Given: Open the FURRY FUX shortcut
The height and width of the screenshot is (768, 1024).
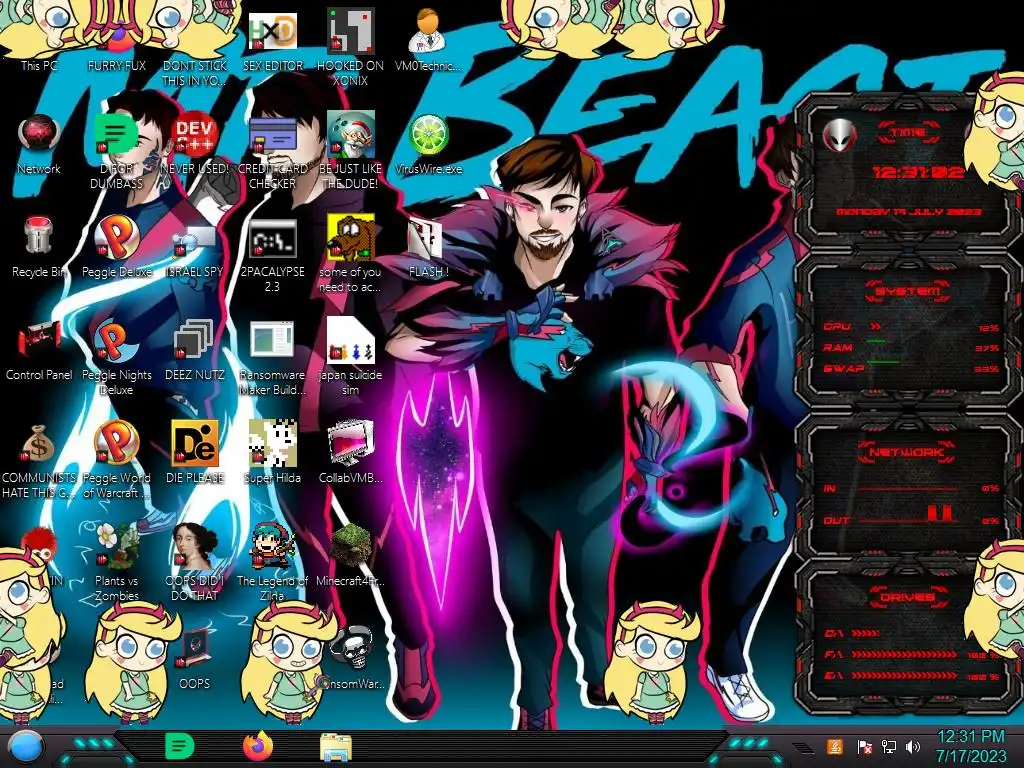Looking at the screenshot, I should [x=117, y=39].
